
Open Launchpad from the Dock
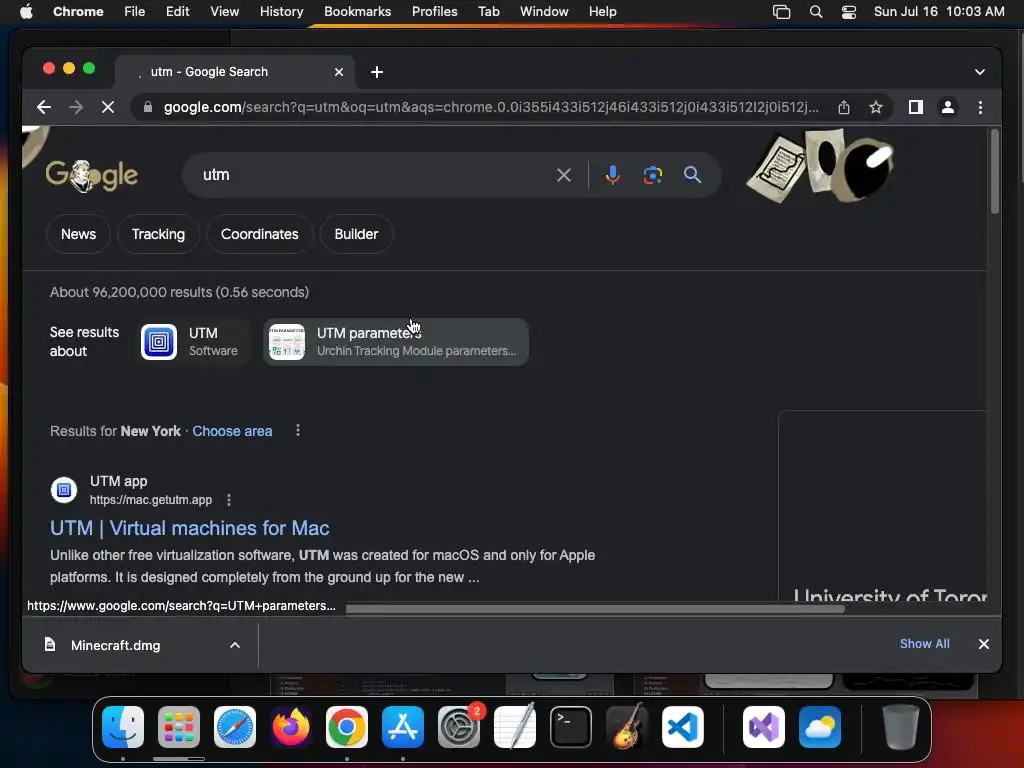tap(178, 727)
